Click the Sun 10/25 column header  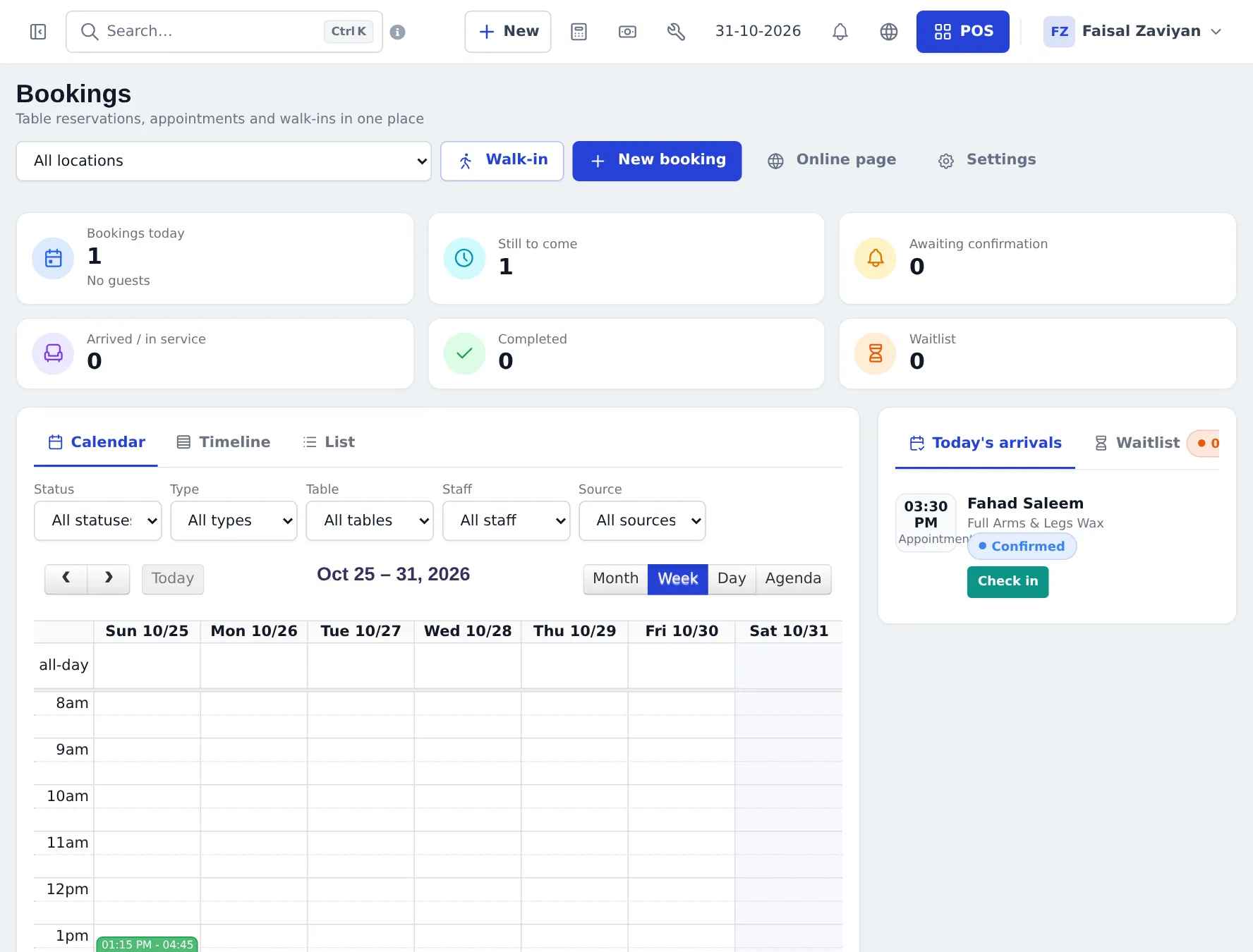tap(147, 631)
